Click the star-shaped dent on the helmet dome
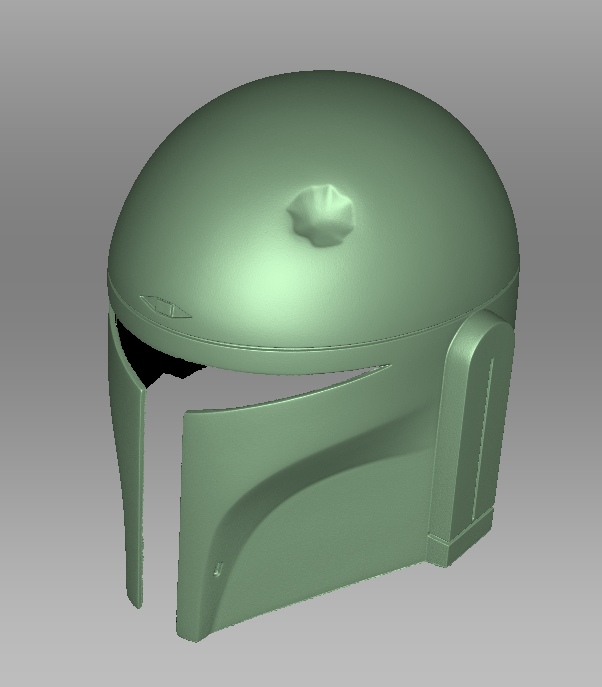The width and height of the screenshot is (602, 687). click(x=321, y=216)
